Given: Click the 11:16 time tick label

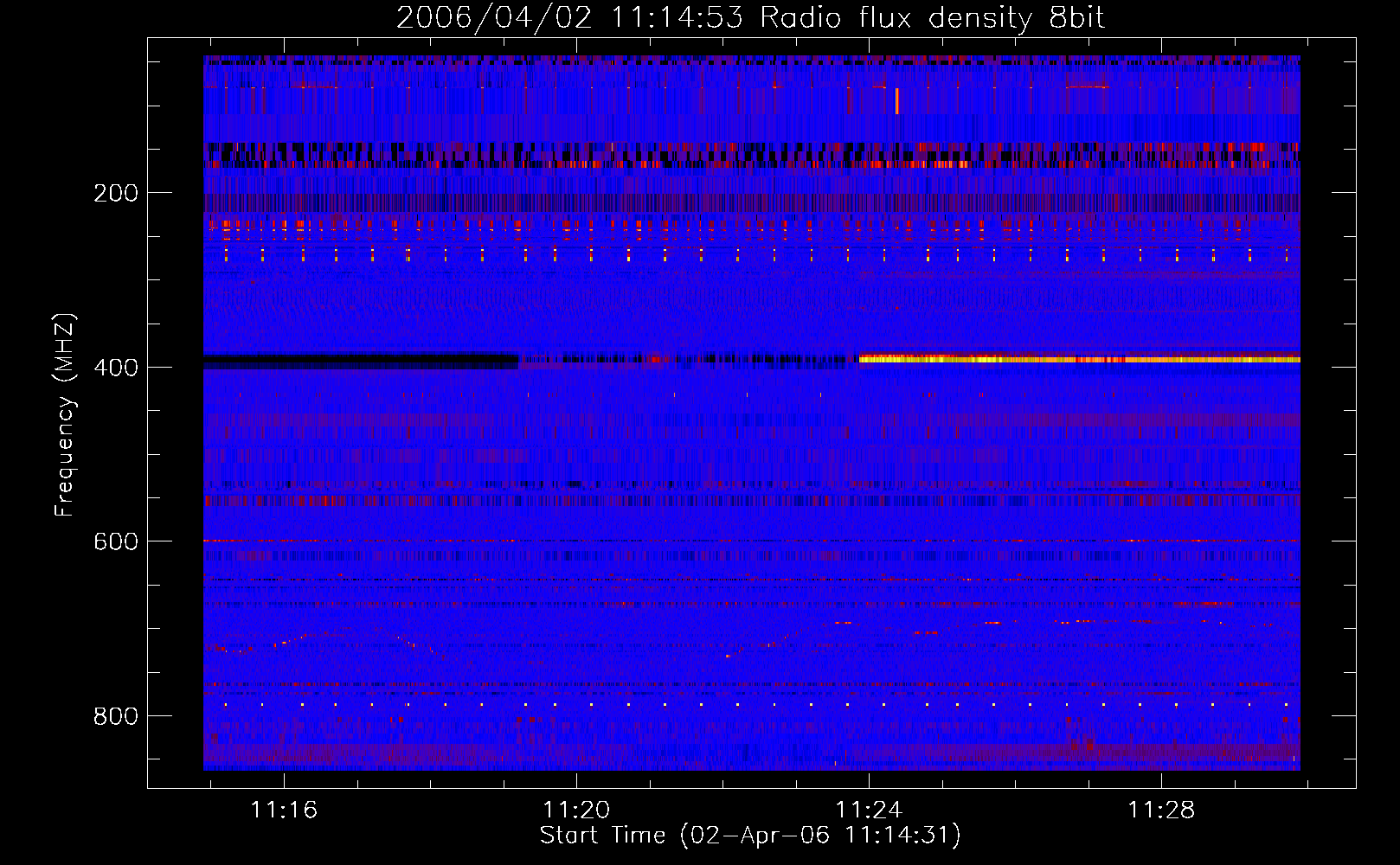Looking at the screenshot, I should (284, 811).
